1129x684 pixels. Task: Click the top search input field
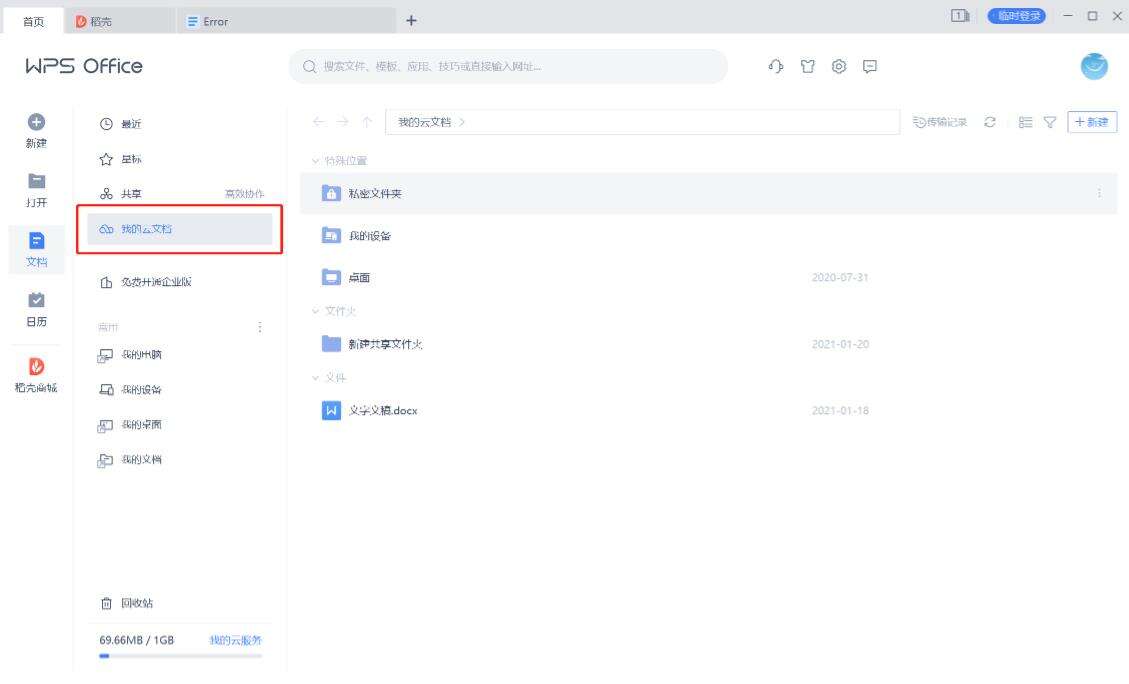coord(508,67)
